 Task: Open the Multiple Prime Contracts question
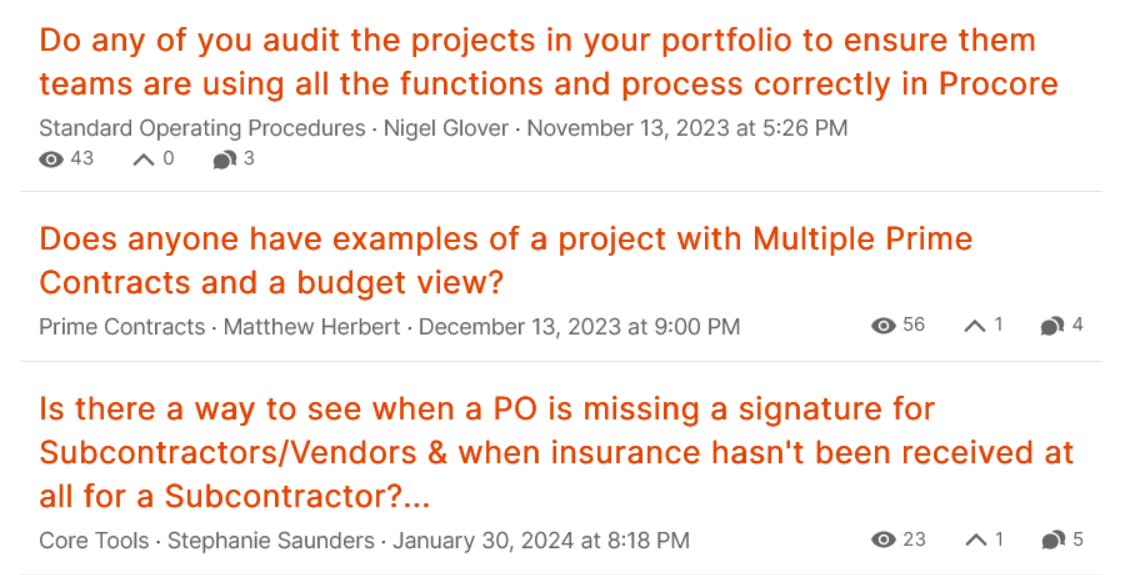[505, 260]
